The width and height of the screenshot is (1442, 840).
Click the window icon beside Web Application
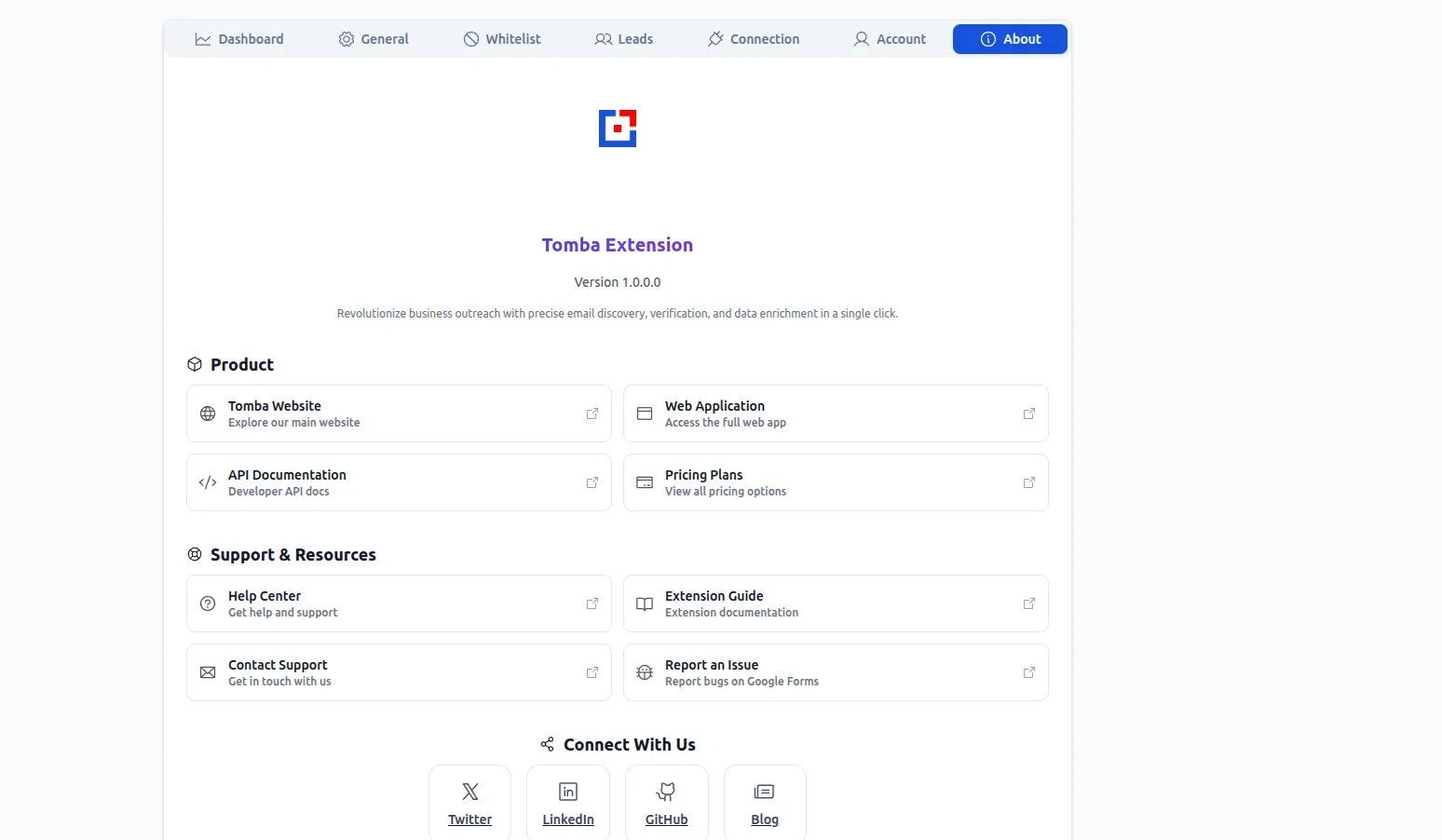(x=645, y=413)
